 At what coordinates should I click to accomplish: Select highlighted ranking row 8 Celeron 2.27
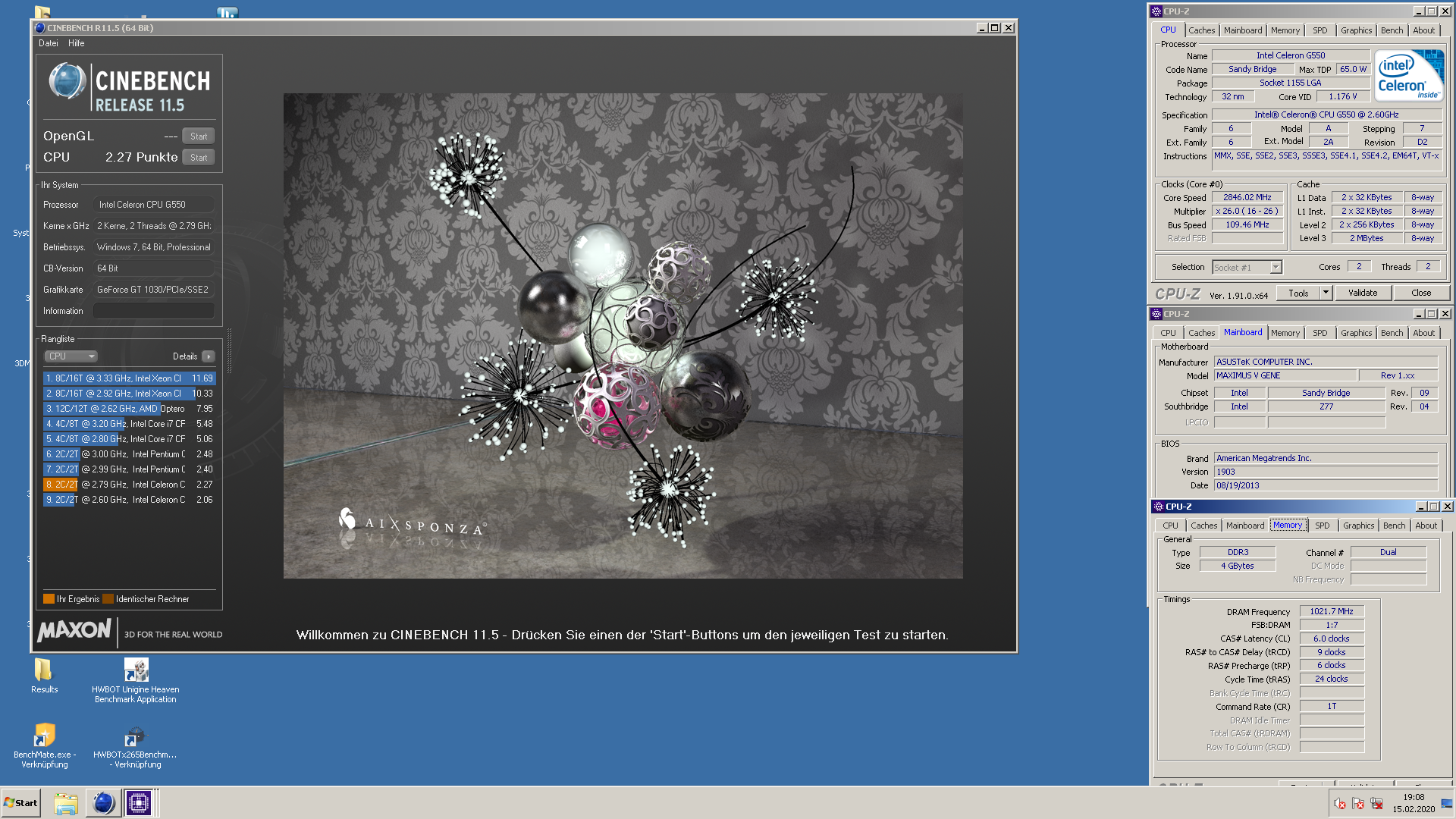(x=130, y=485)
